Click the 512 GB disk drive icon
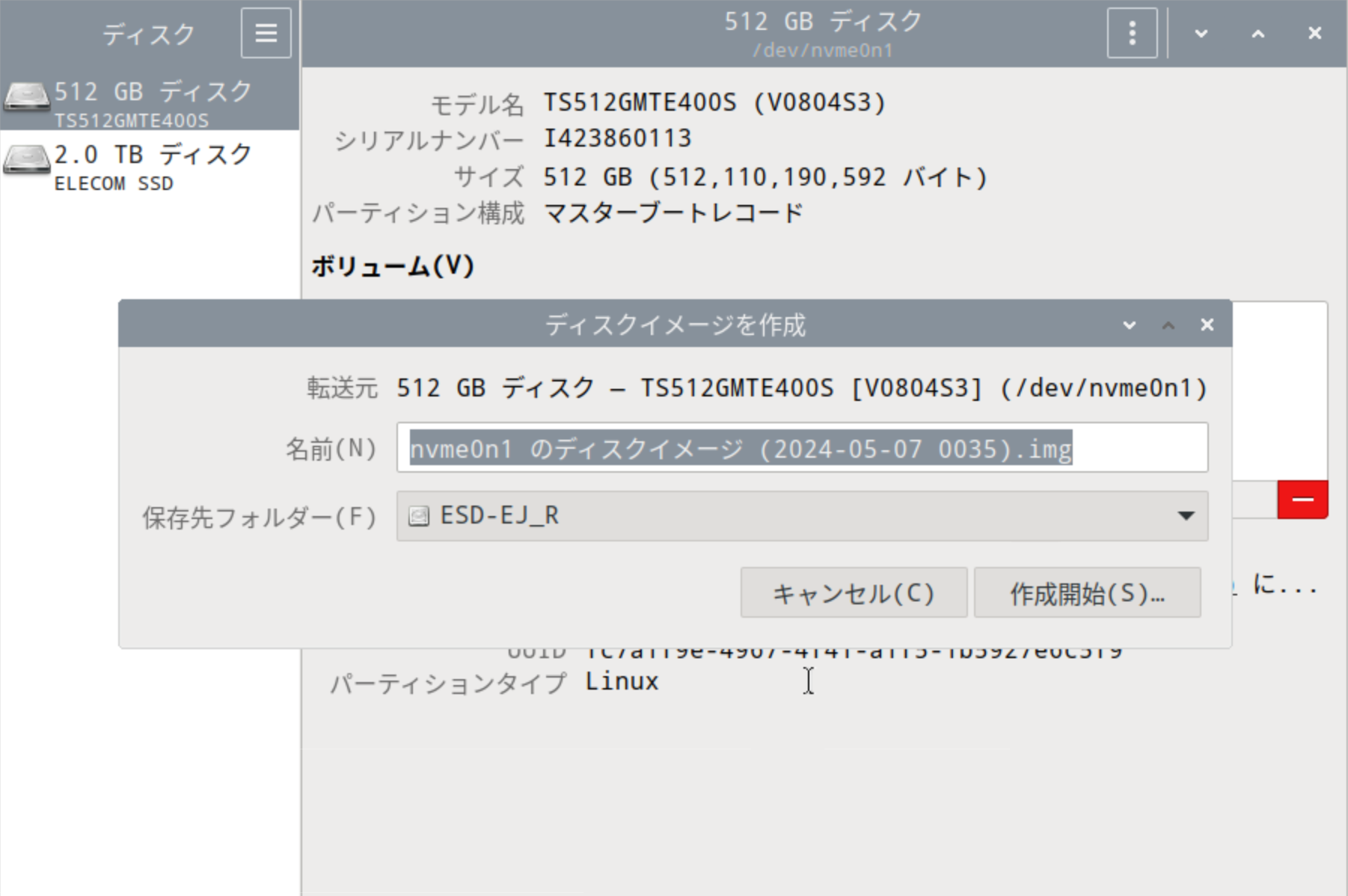Viewport: 1348px width, 896px height. [27, 98]
